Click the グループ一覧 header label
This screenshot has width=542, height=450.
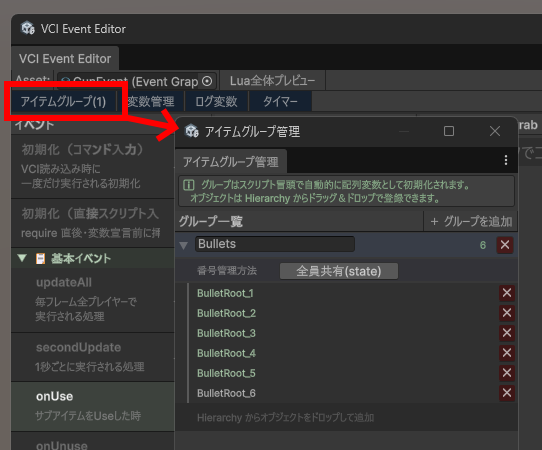(211, 222)
